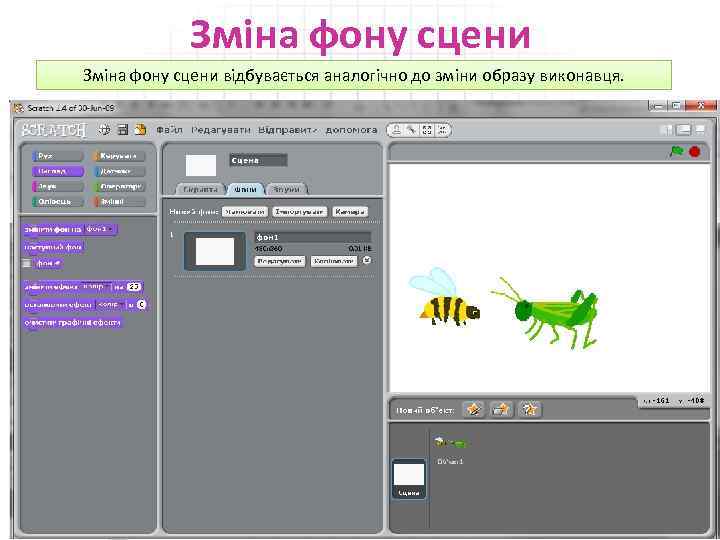The image size is (720, 540).
Task: Click the Малювати new background button
Action: [x=245, y=212]
